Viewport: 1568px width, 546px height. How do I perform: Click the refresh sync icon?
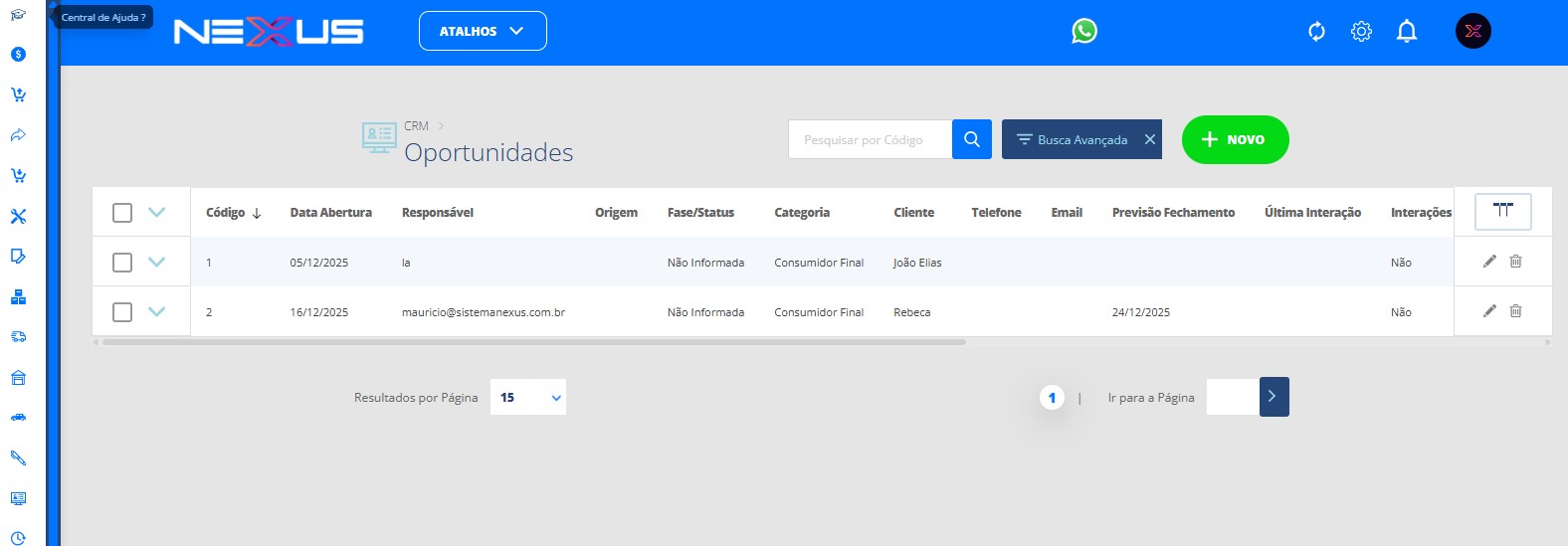1316,32
